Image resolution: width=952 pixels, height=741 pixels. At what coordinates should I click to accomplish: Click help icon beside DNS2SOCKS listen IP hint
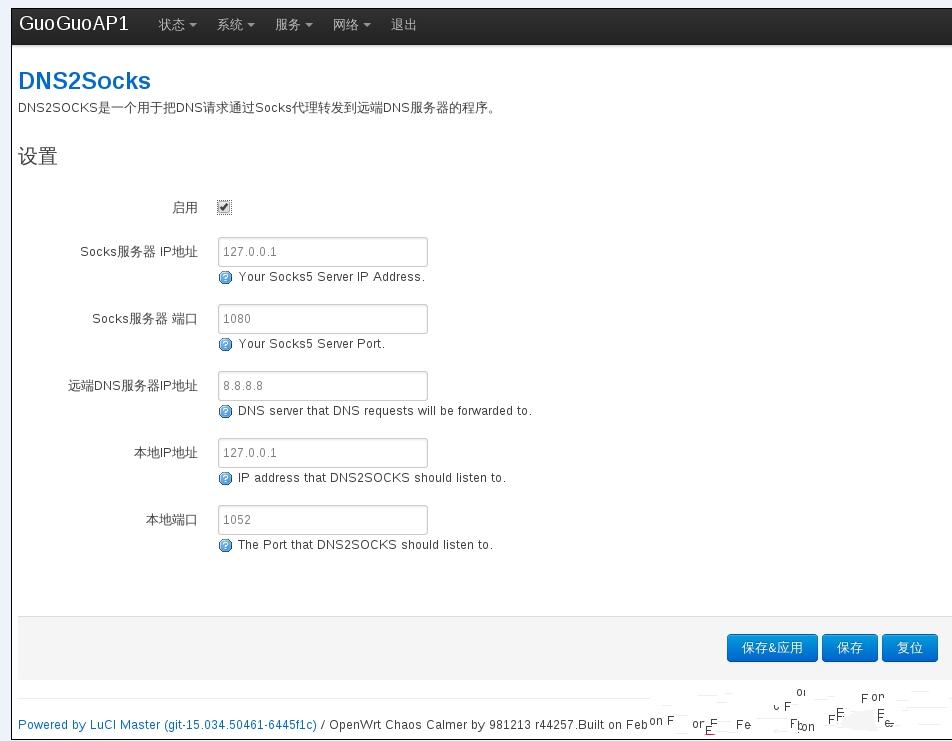click(225, 479)
